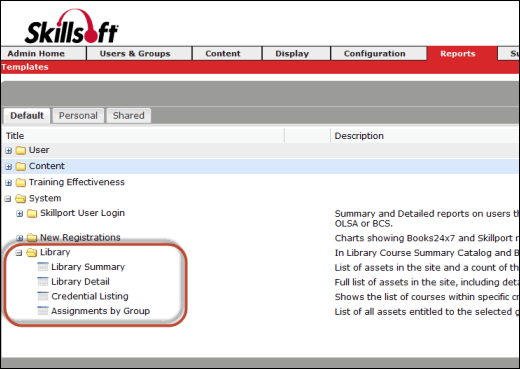
Task: Click the Assignments by Group report icon
Action: (x=43, y=311)
